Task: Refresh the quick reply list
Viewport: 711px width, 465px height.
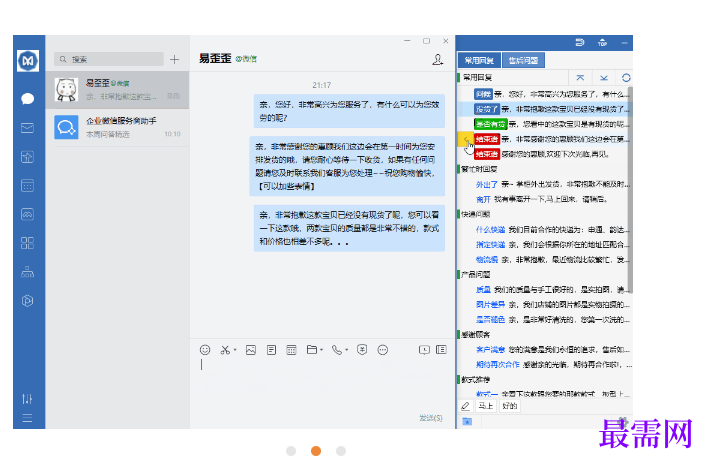Action: point(626,78)
